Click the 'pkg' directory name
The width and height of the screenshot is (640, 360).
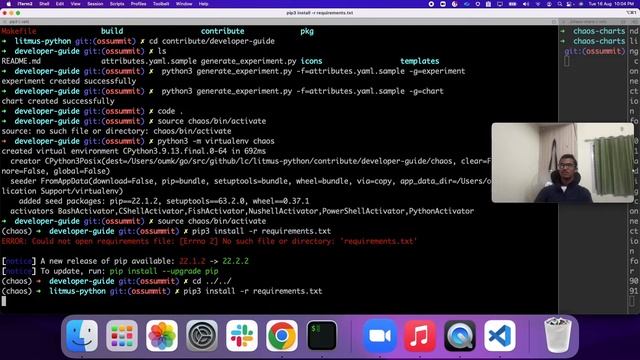307,31
